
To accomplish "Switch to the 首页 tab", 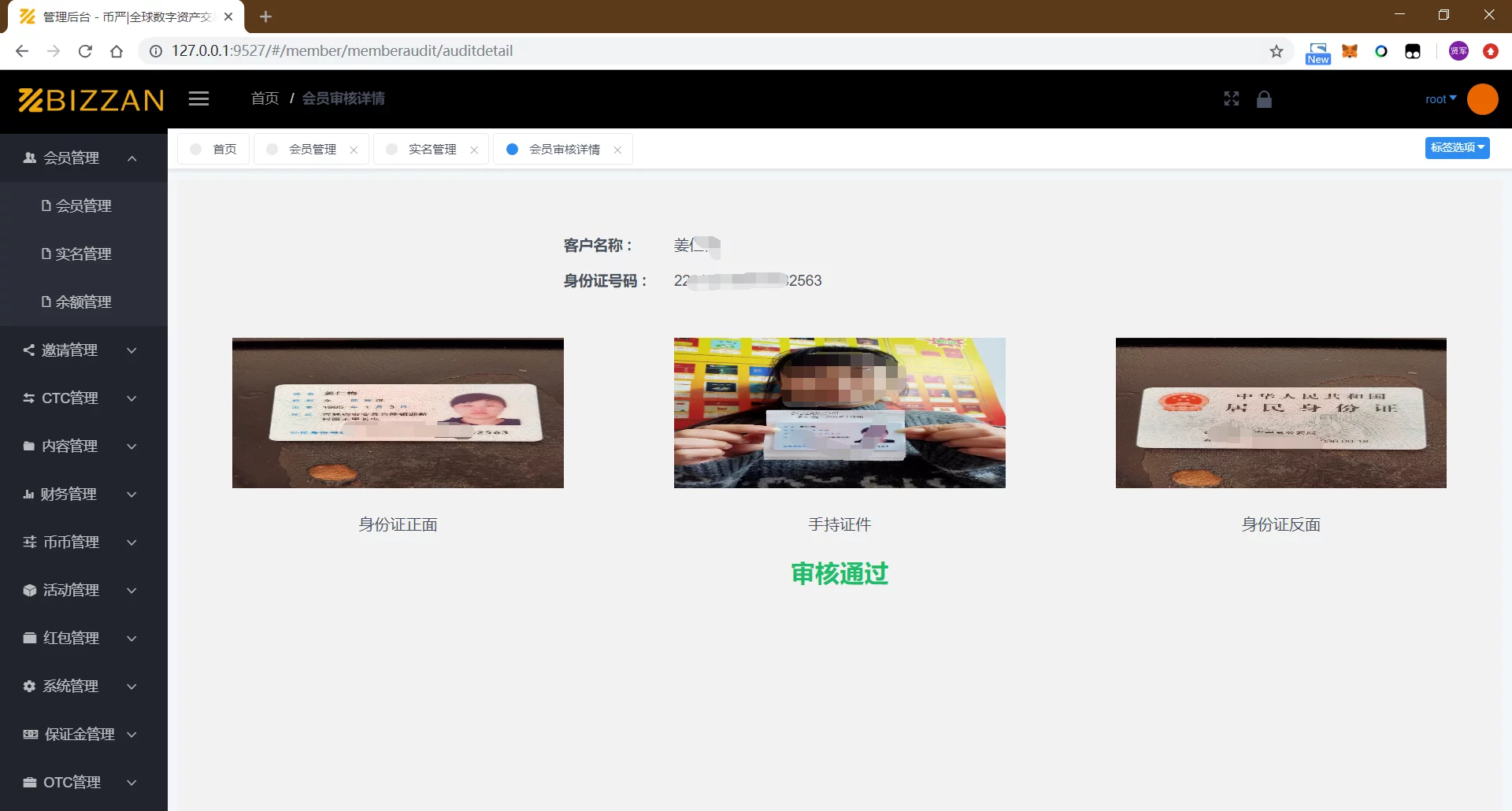I will coord(213,149).
